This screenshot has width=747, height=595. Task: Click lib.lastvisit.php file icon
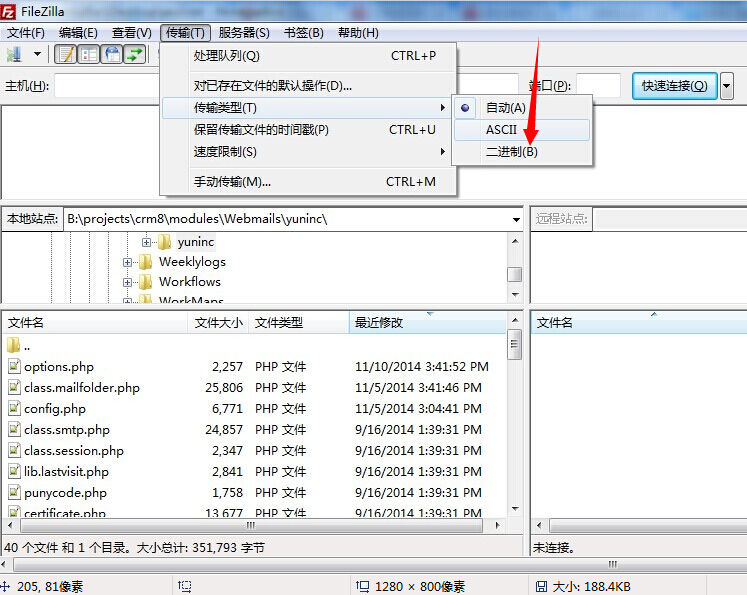[x=15, y=471]
